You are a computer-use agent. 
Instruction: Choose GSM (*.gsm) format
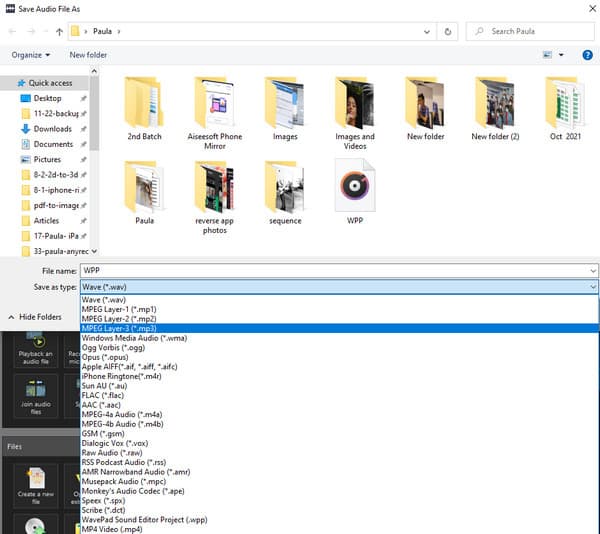[339, 434]
